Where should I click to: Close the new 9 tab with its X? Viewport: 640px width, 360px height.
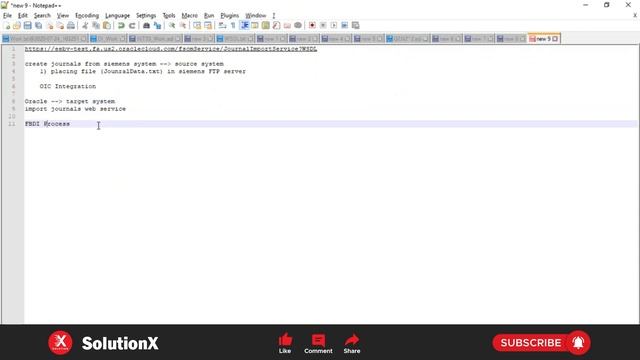click(555, 39)
